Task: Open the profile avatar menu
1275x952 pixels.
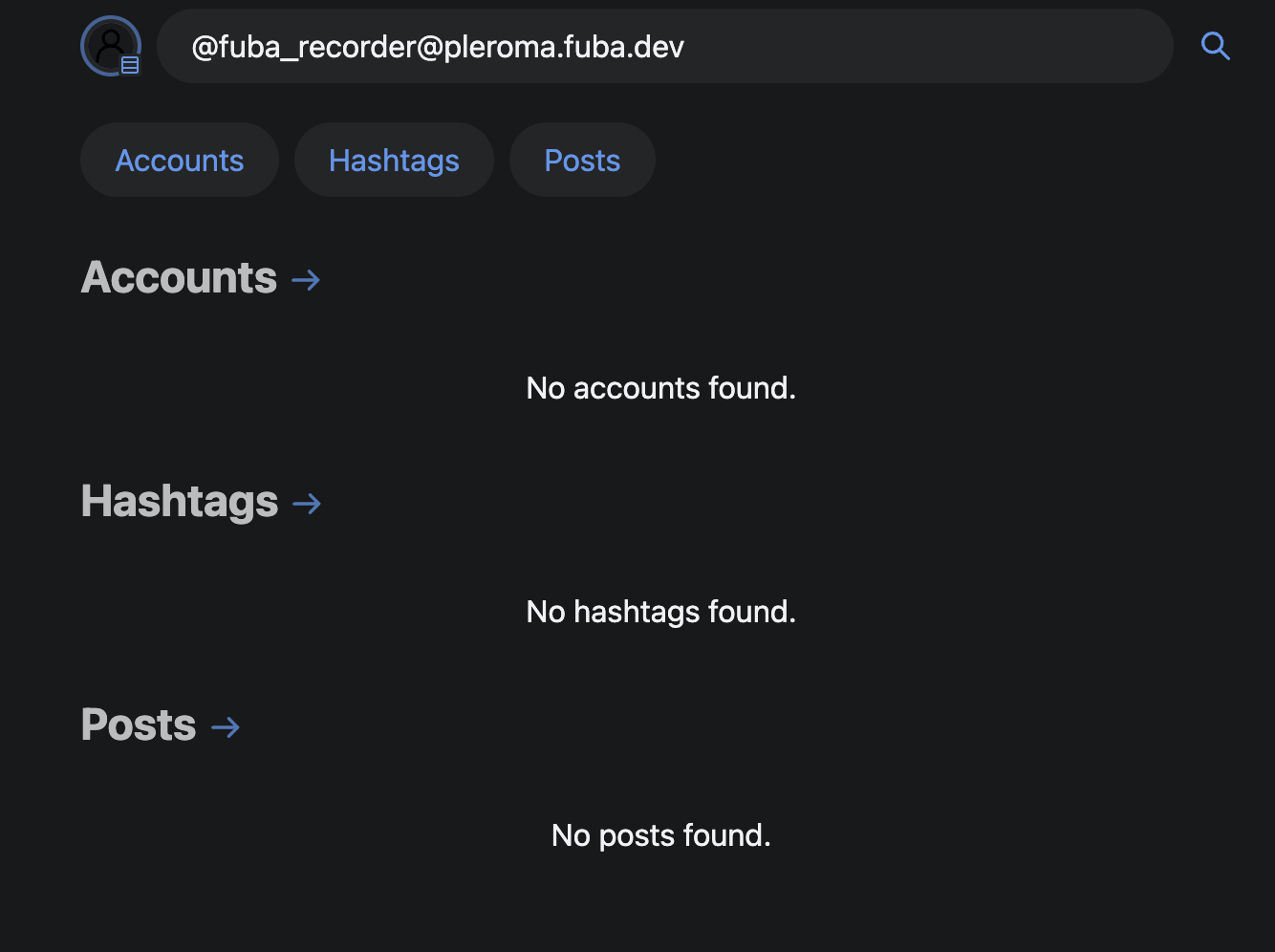Action: tap(111, 46)
